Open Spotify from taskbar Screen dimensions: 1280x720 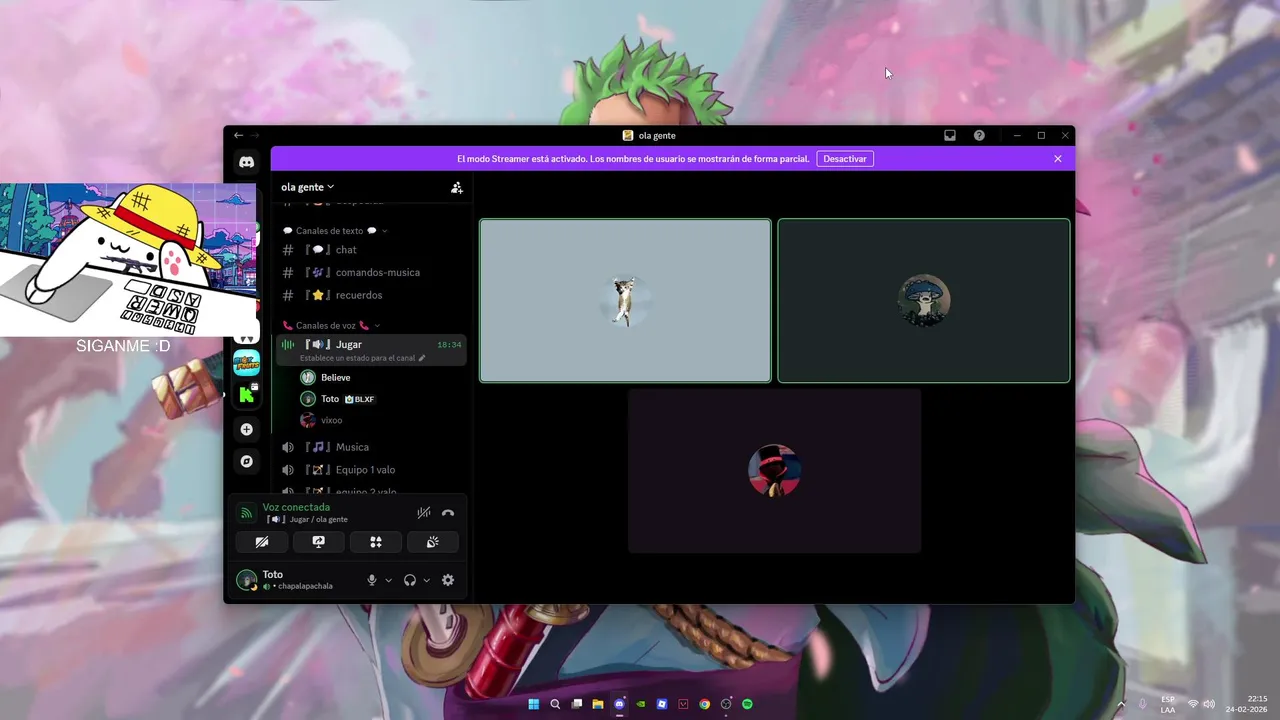point(748,704)
